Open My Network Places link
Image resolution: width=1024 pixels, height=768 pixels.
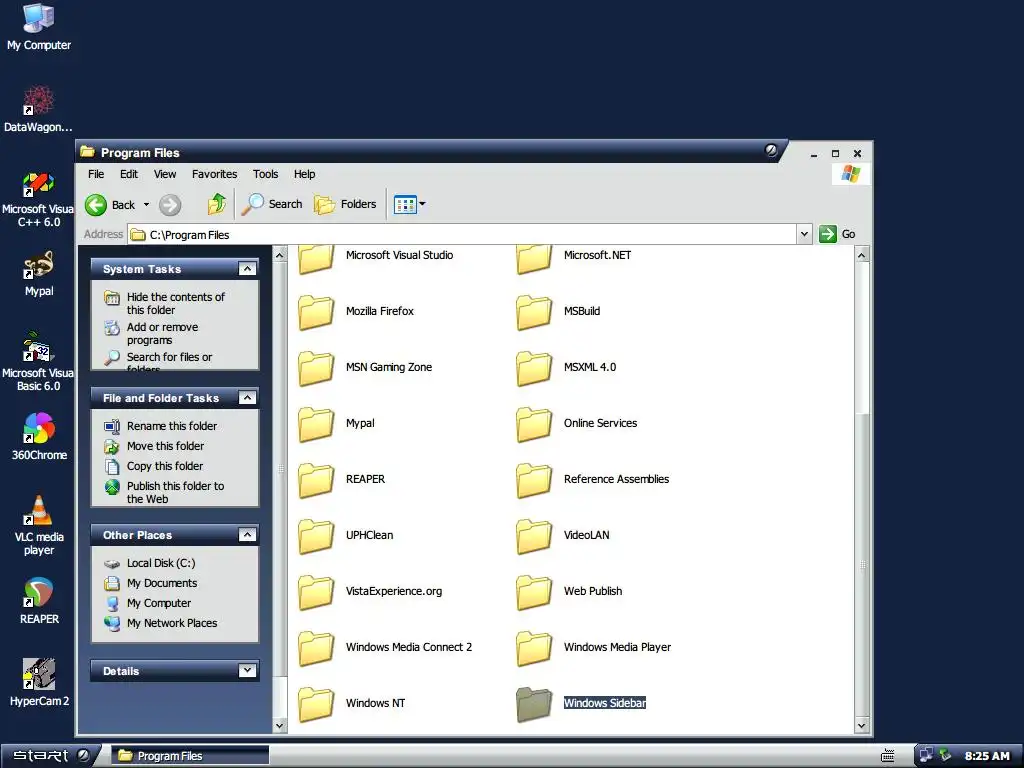(172, 623)
